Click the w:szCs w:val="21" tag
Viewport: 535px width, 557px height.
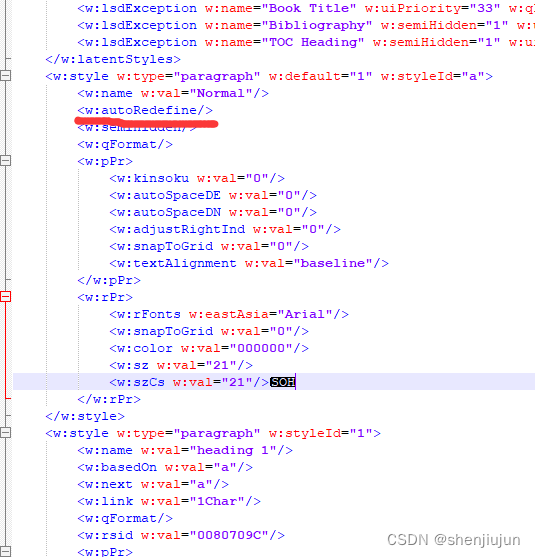[189, 382]
